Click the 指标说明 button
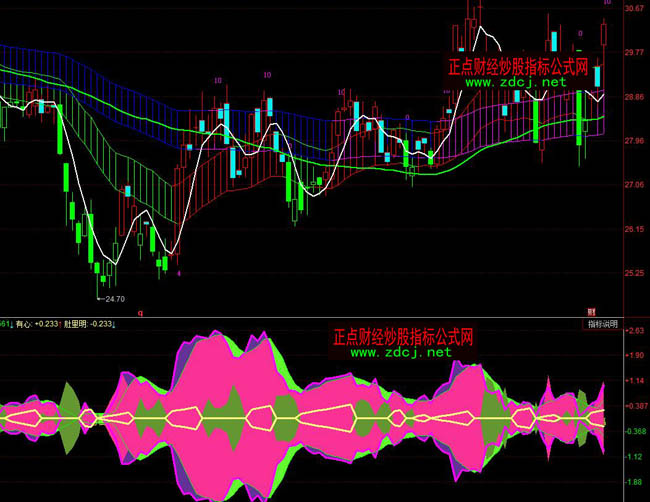This screenshot has width=650, height=502. tap(601, 324)
